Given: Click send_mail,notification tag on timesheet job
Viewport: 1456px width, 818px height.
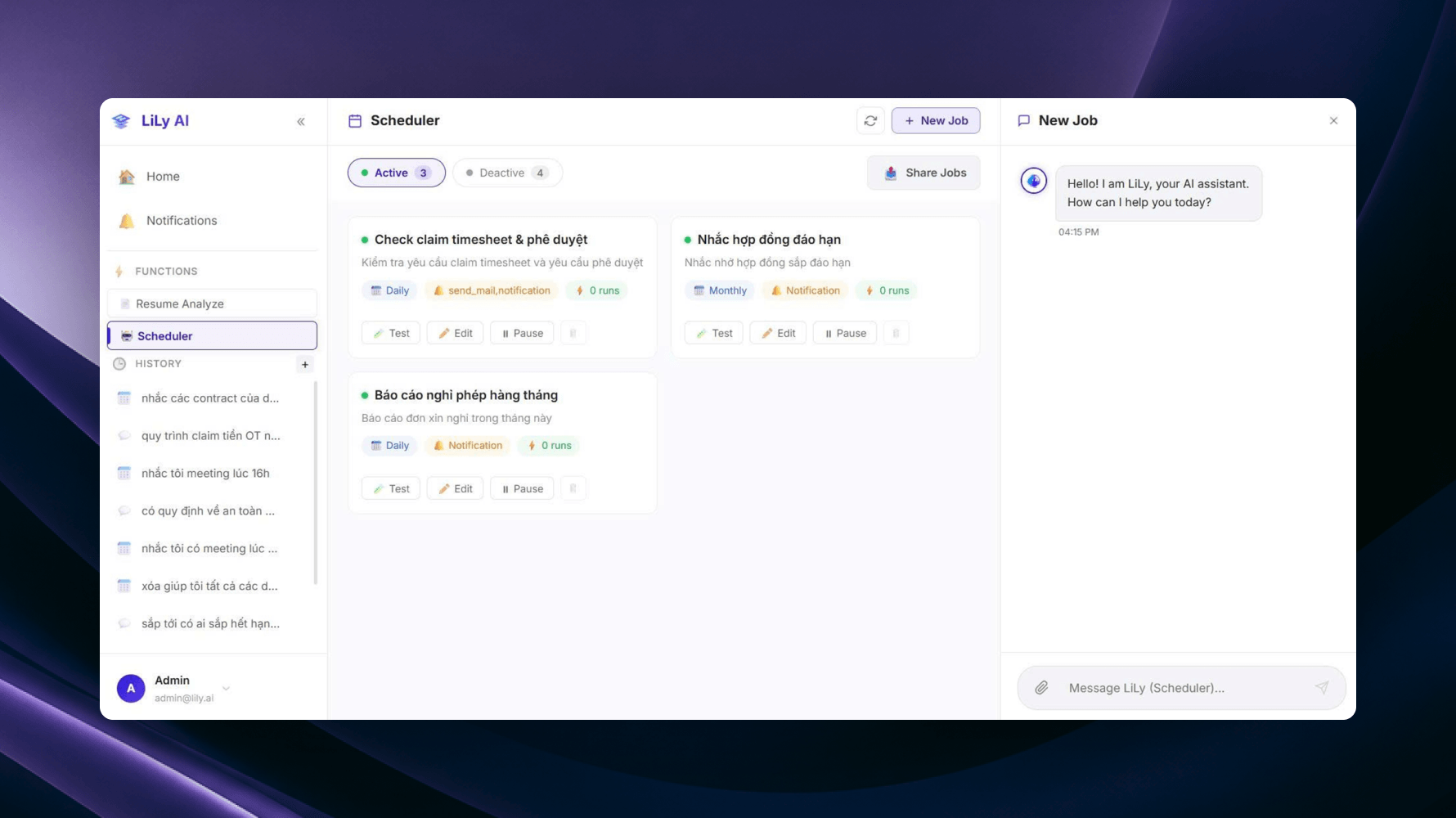Looking at the screenshot, I should tap(492, 290).
